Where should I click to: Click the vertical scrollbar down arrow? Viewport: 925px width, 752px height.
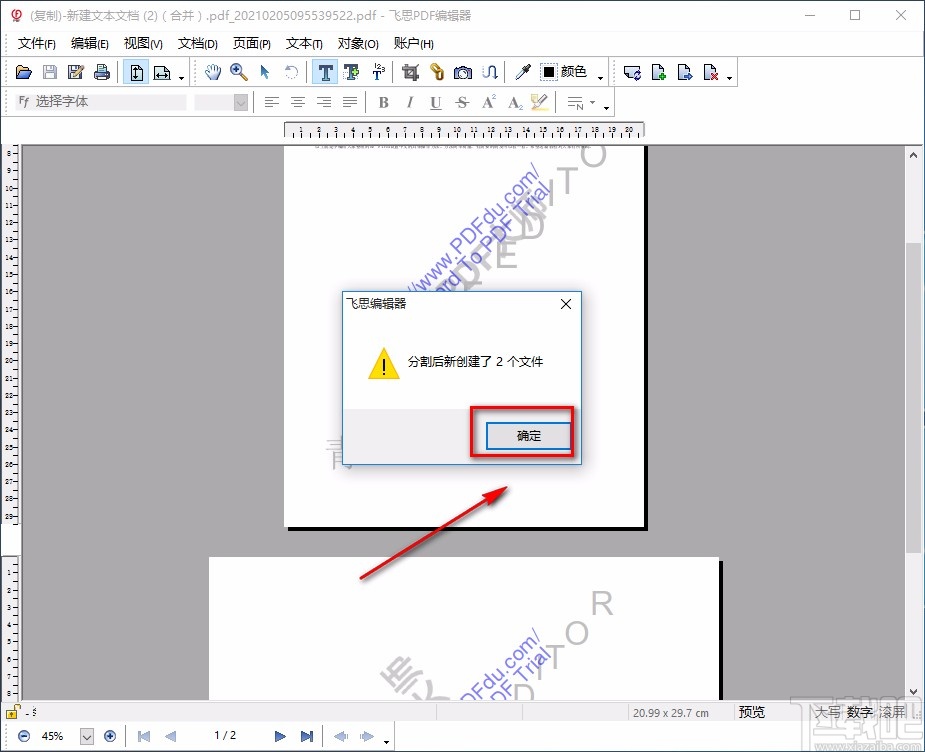tap(913, 692)
